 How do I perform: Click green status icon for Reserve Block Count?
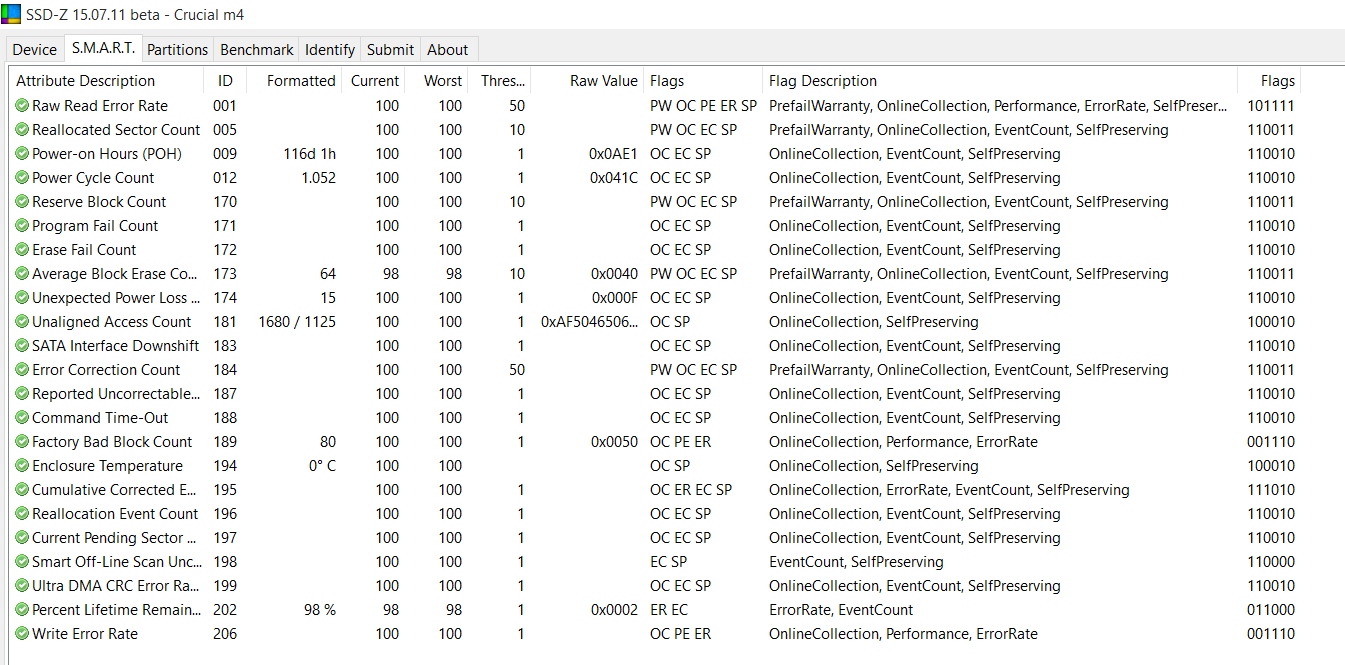pos(22,202)
